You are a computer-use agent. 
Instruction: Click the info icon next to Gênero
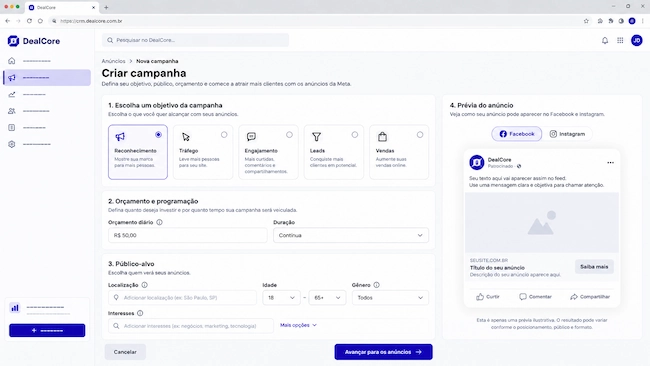(x=376, y=285)
